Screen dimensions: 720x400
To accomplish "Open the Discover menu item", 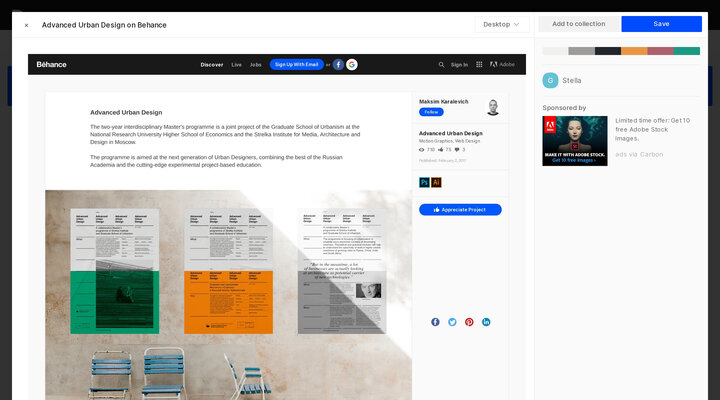I will pyautogui.click(x=212, y=65).
